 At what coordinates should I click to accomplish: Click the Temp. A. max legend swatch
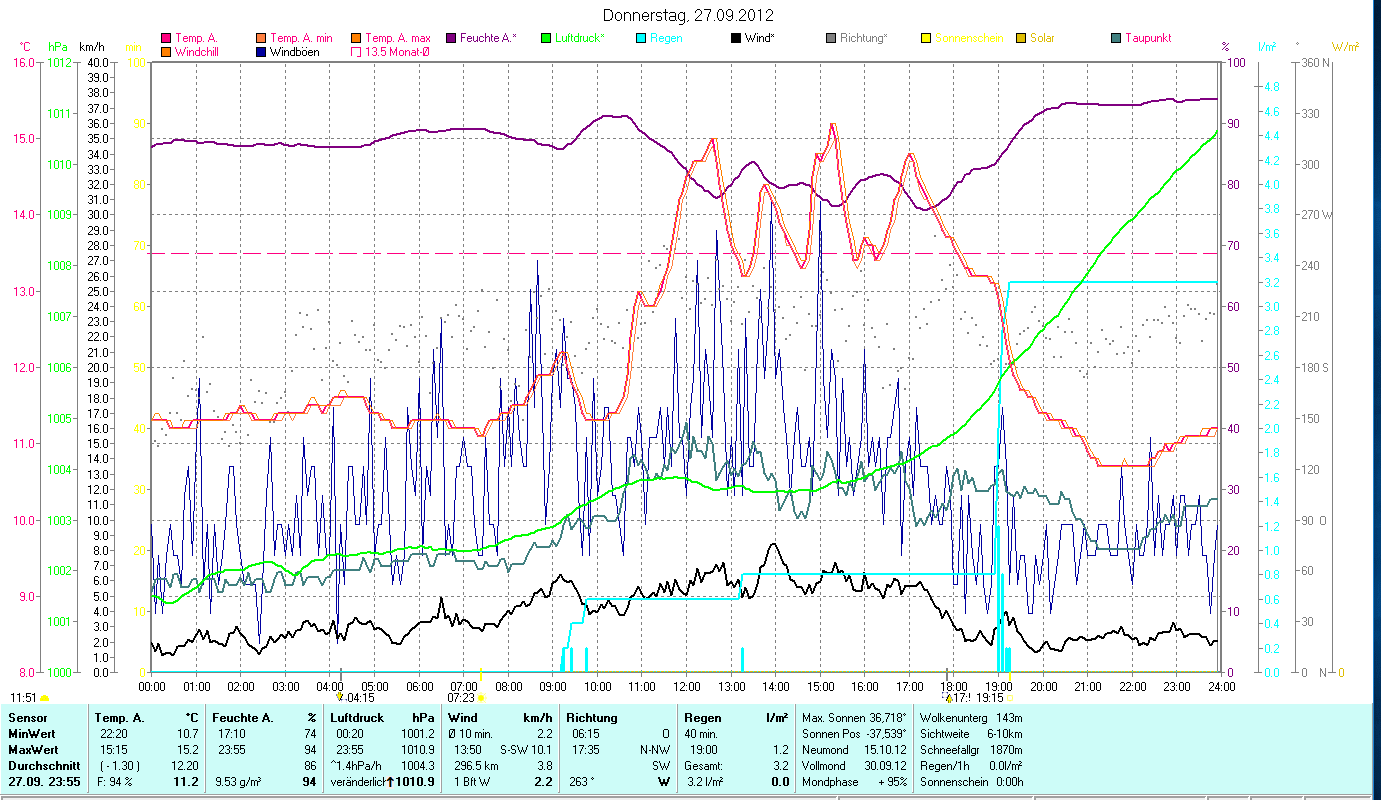point(357,38)
